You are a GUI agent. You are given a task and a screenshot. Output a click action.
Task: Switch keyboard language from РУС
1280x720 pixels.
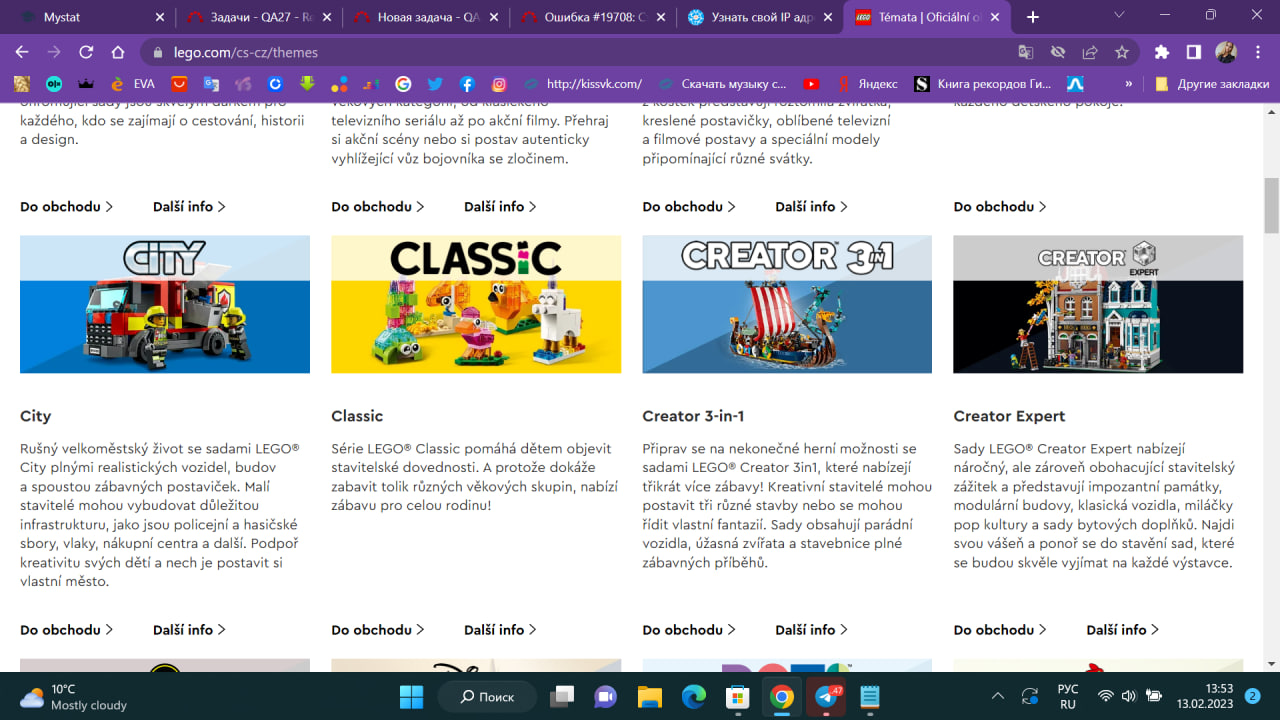(x=1068, y=696)
